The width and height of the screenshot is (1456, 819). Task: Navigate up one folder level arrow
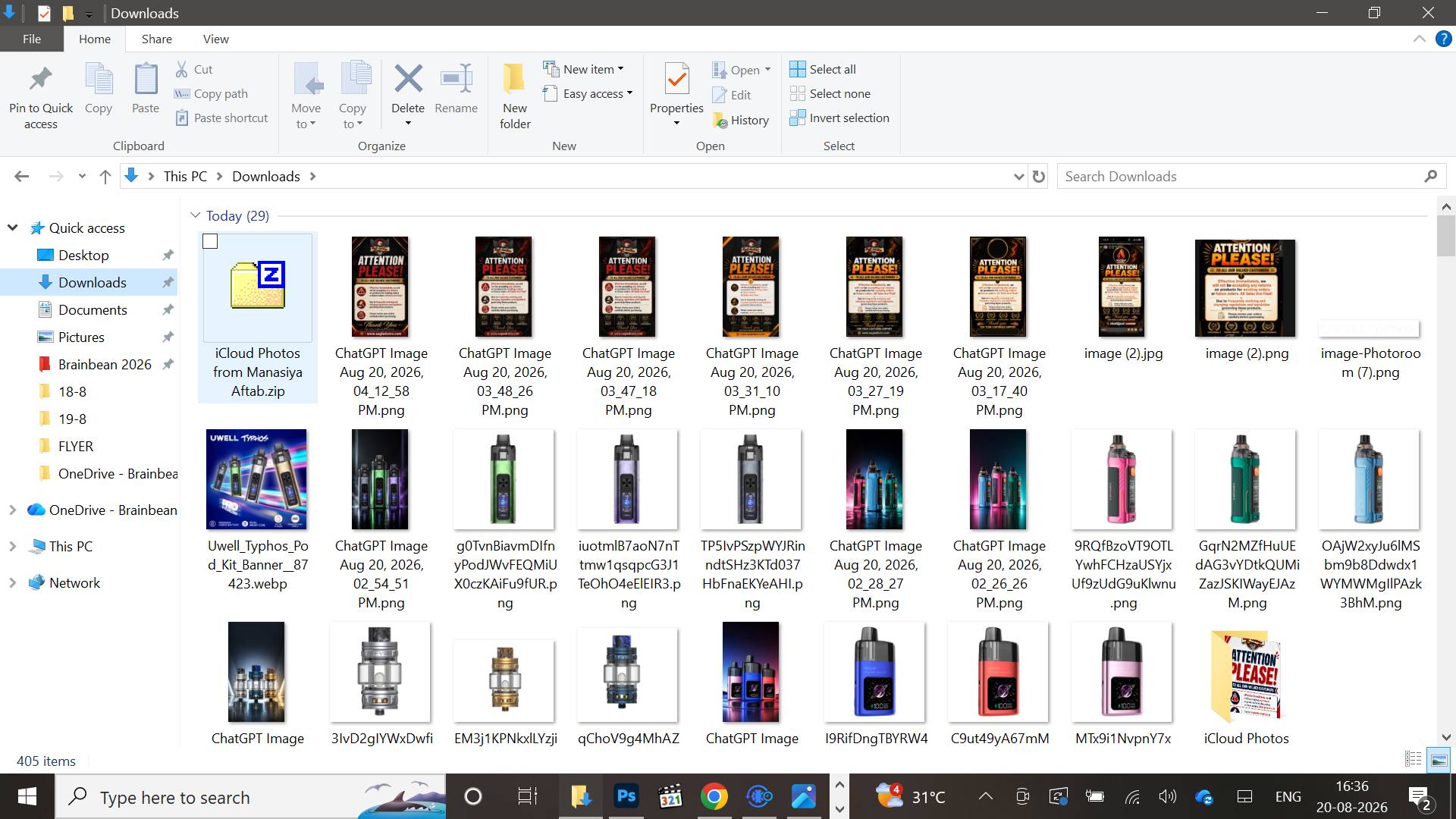105,177
